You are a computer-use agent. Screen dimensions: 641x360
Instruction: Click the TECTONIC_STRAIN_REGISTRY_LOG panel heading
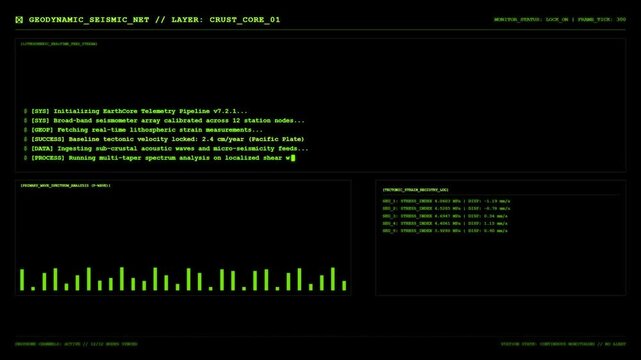(x=415, y=190)
